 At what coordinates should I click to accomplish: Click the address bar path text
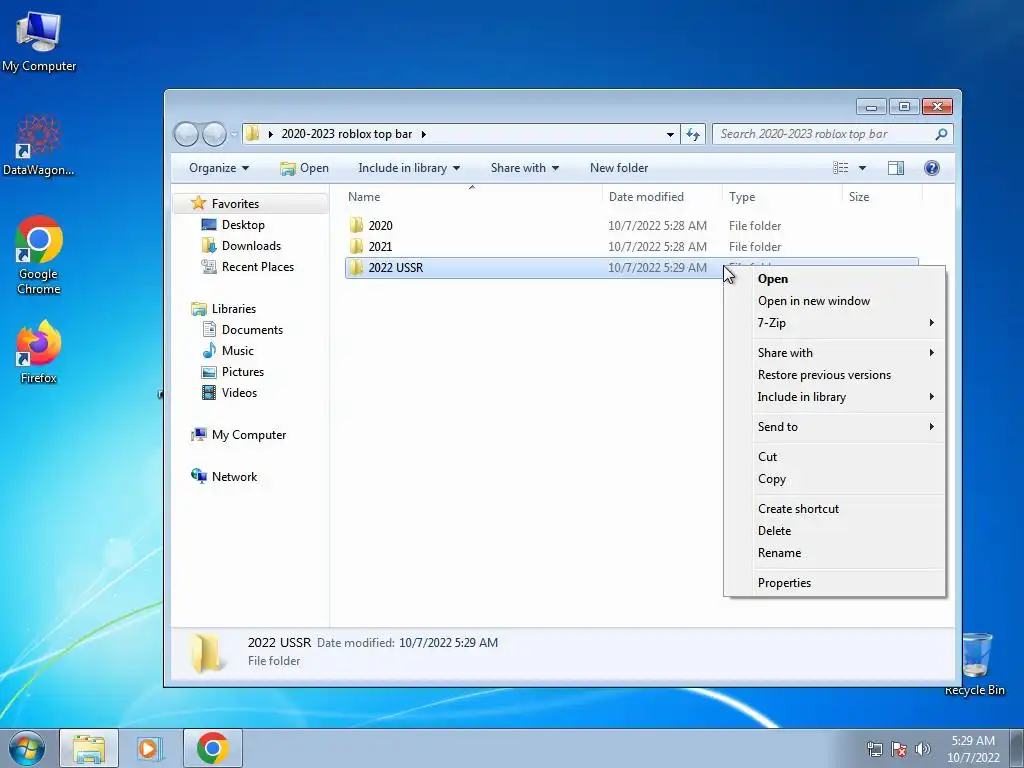(x=347, y=134)
